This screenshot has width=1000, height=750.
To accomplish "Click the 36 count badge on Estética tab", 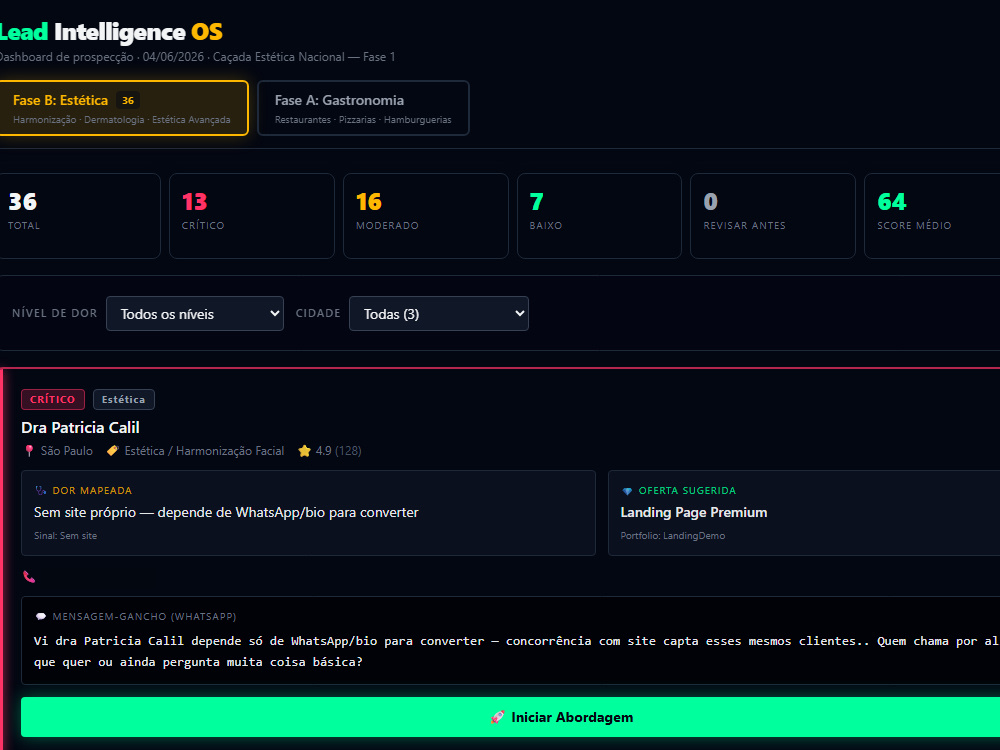I will [x=128, y=100].
